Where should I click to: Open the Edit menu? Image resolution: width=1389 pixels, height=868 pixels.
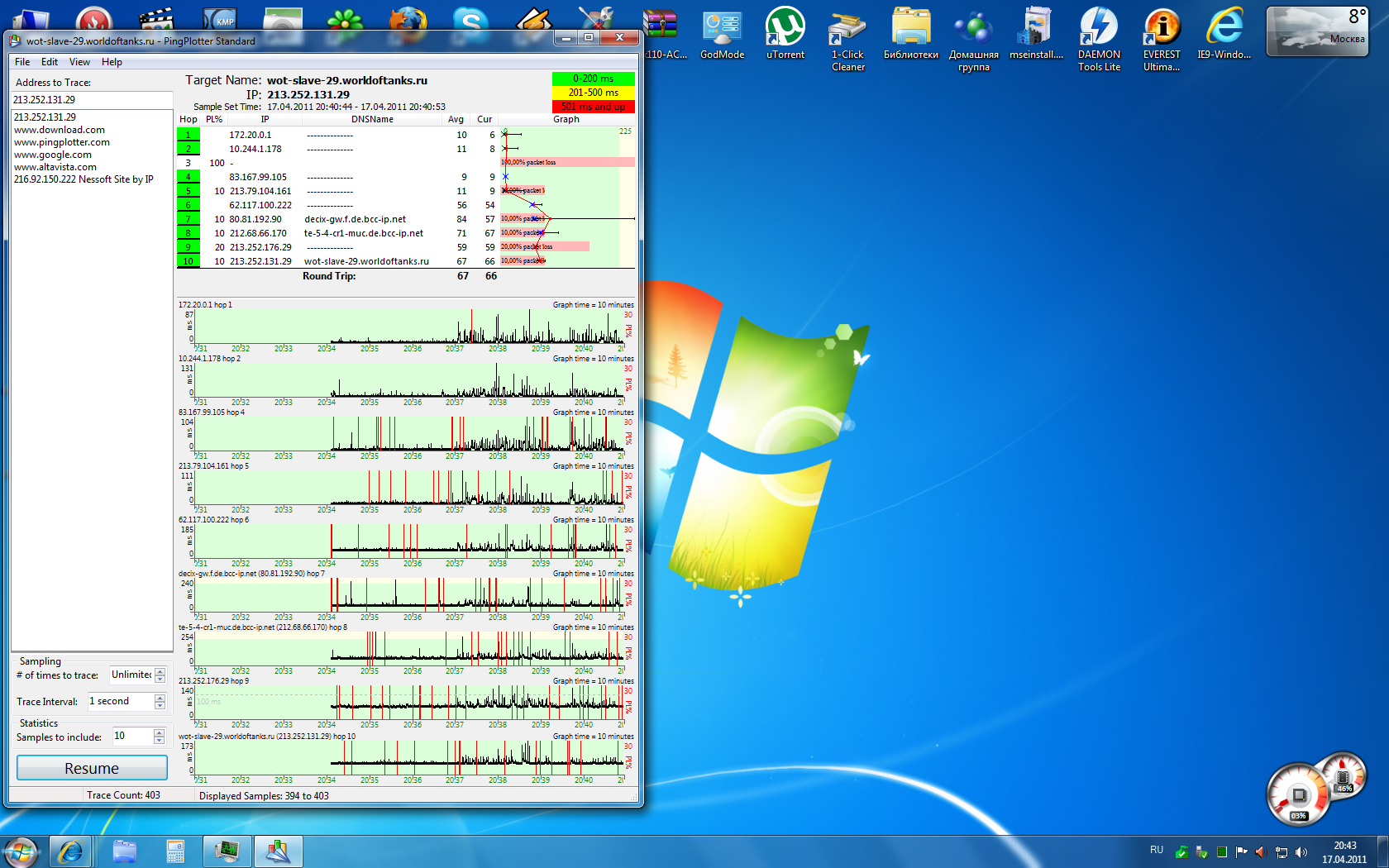point(50,62)
